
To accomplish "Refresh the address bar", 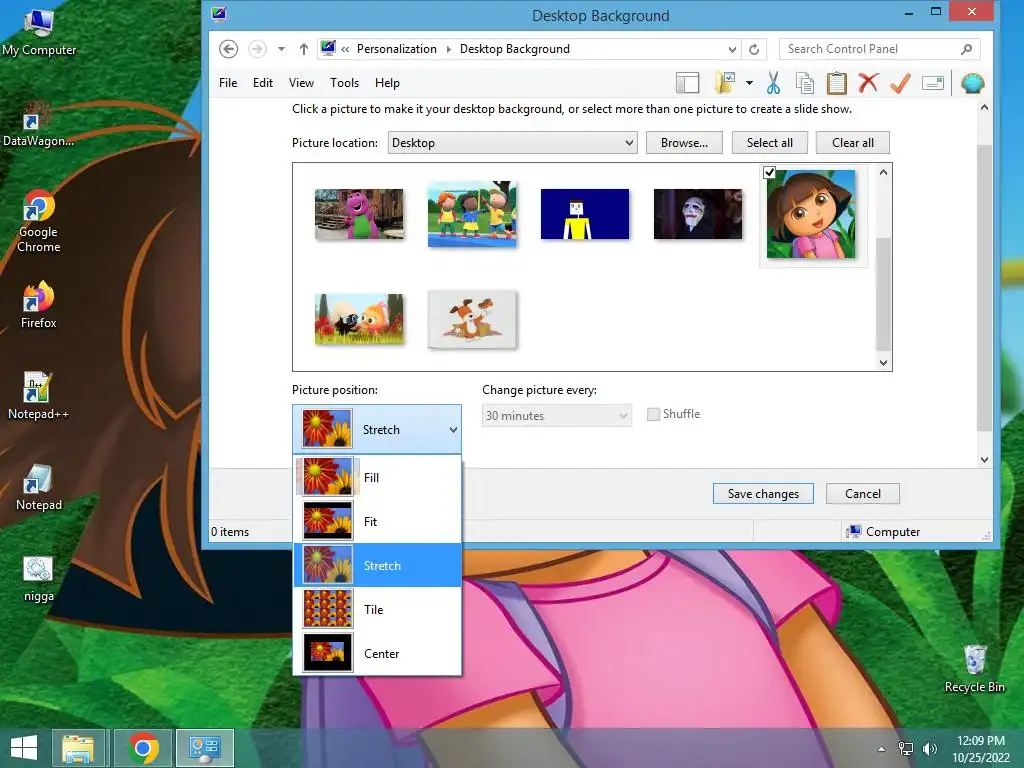I will [x=754, y=49].
